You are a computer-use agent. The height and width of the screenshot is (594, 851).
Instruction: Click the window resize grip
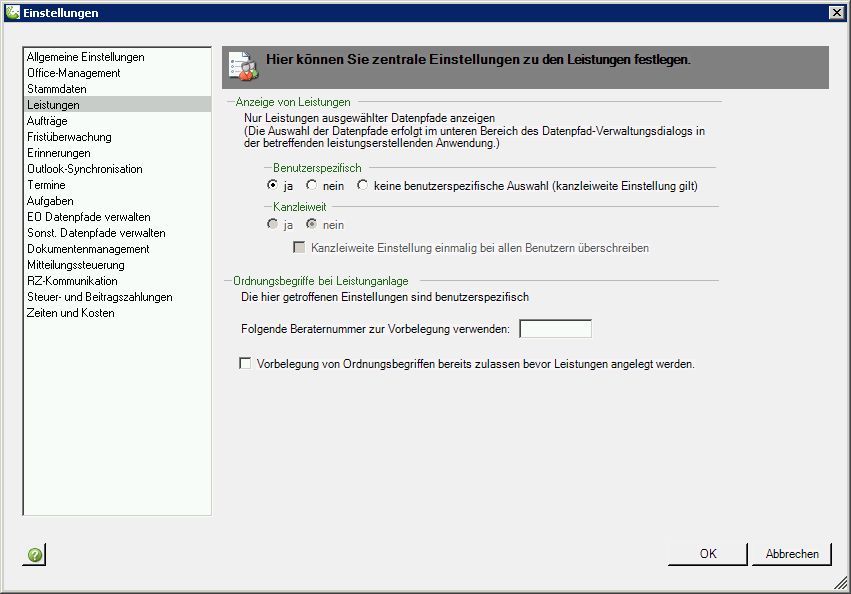[841, 584]
